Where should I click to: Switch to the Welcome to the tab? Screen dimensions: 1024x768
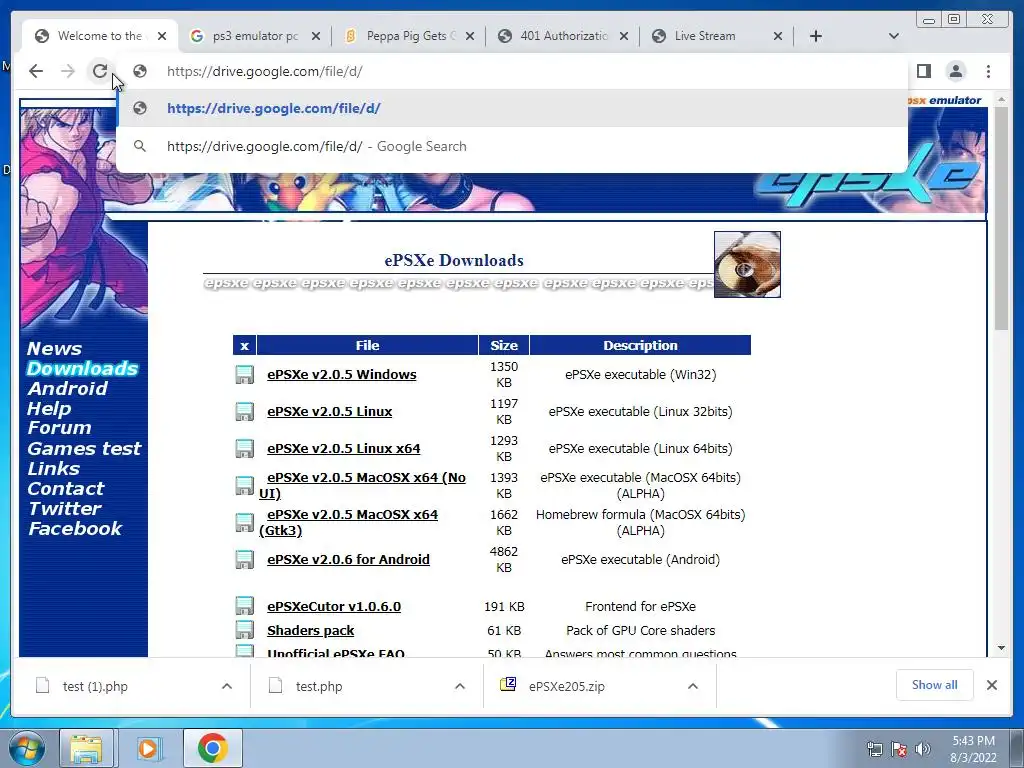click(x=99, y=36)
